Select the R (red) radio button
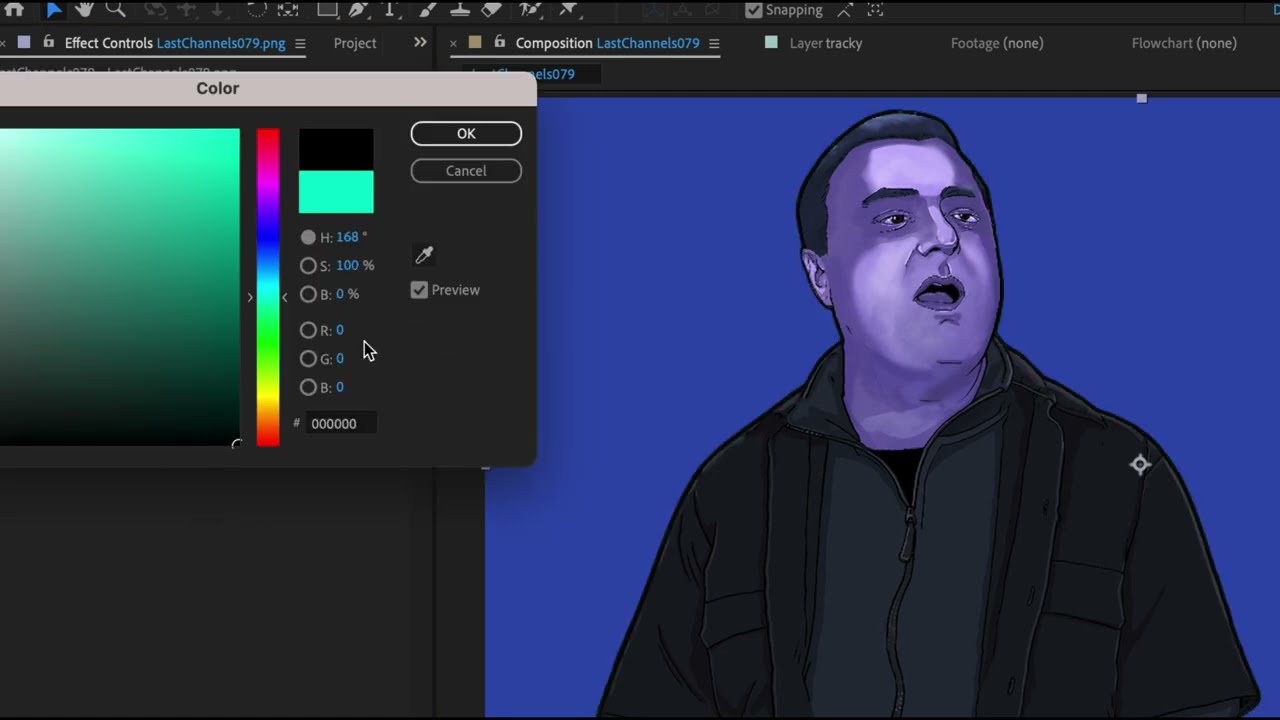1280x720 pixels. click(308, 330)
